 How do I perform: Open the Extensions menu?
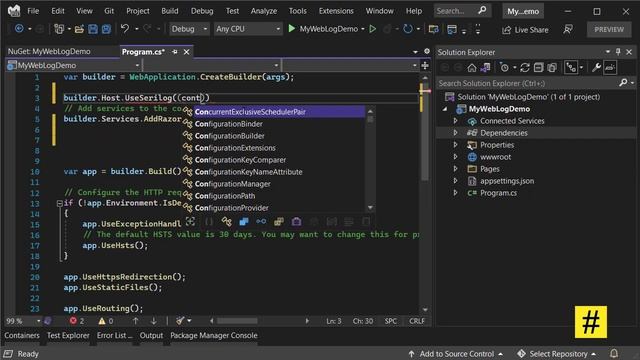point(336,11)
